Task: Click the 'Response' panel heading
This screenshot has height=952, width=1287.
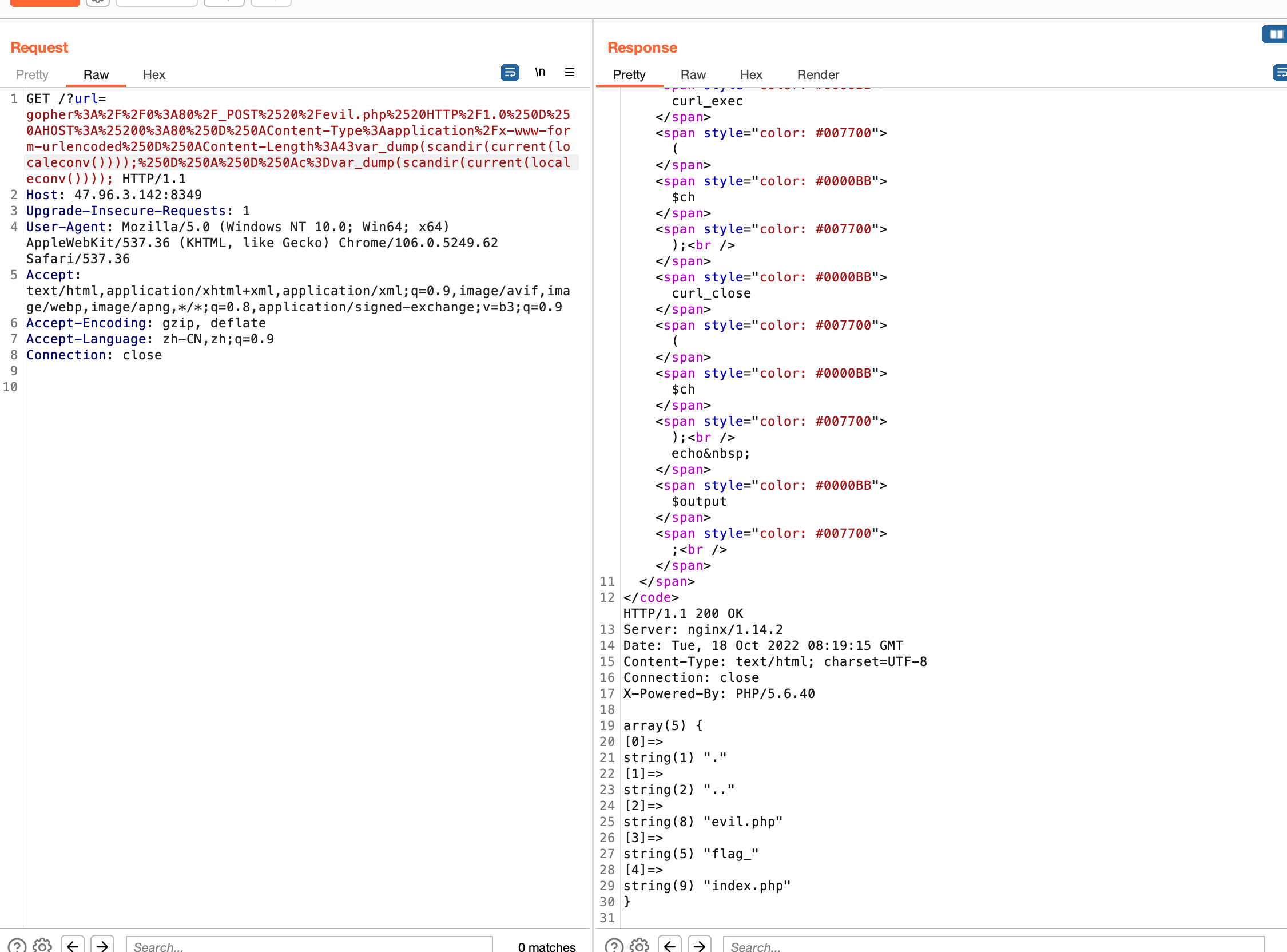Action: pos(642,47)
